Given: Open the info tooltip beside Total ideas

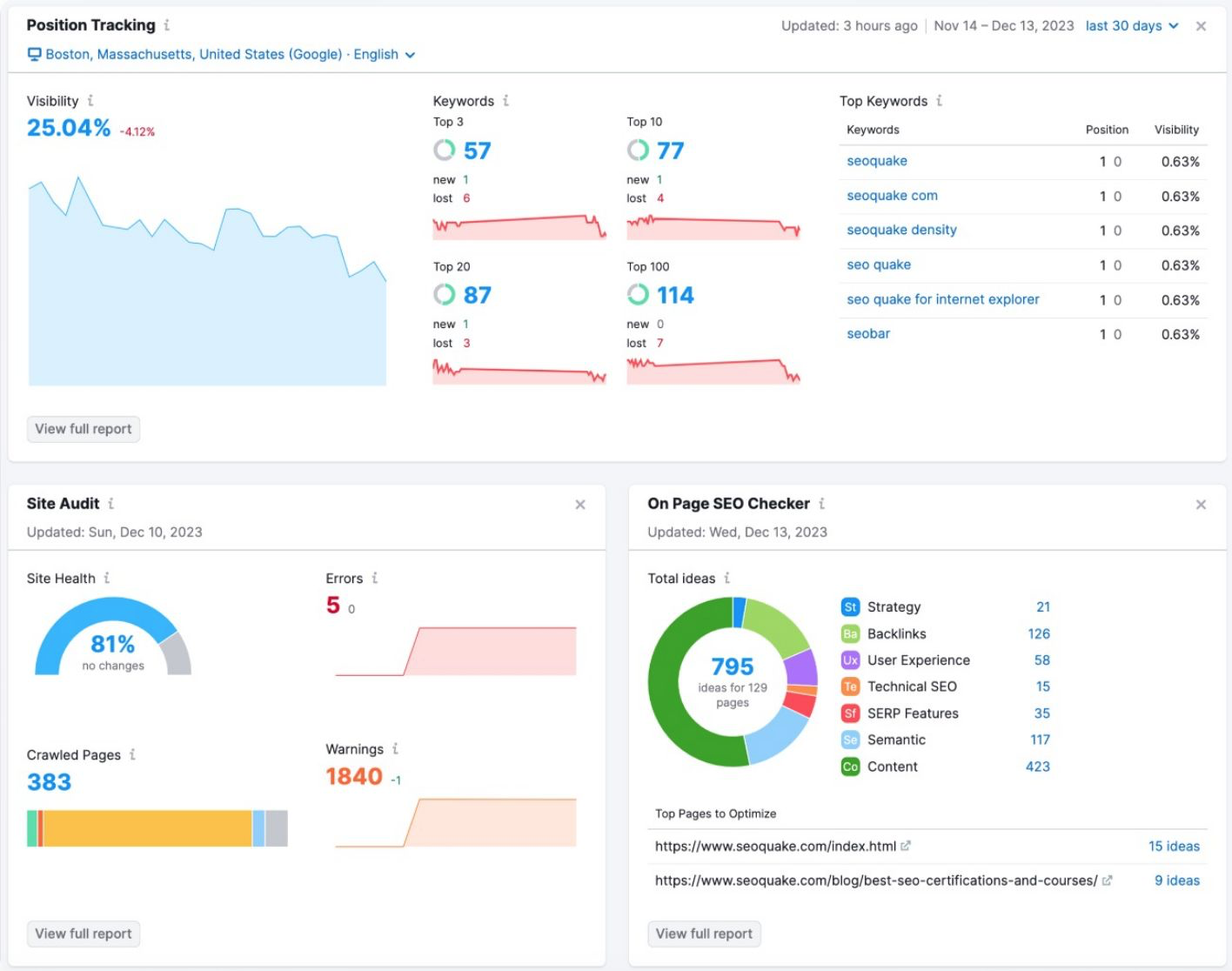Looking at the screenshot, I should [727, 578].
